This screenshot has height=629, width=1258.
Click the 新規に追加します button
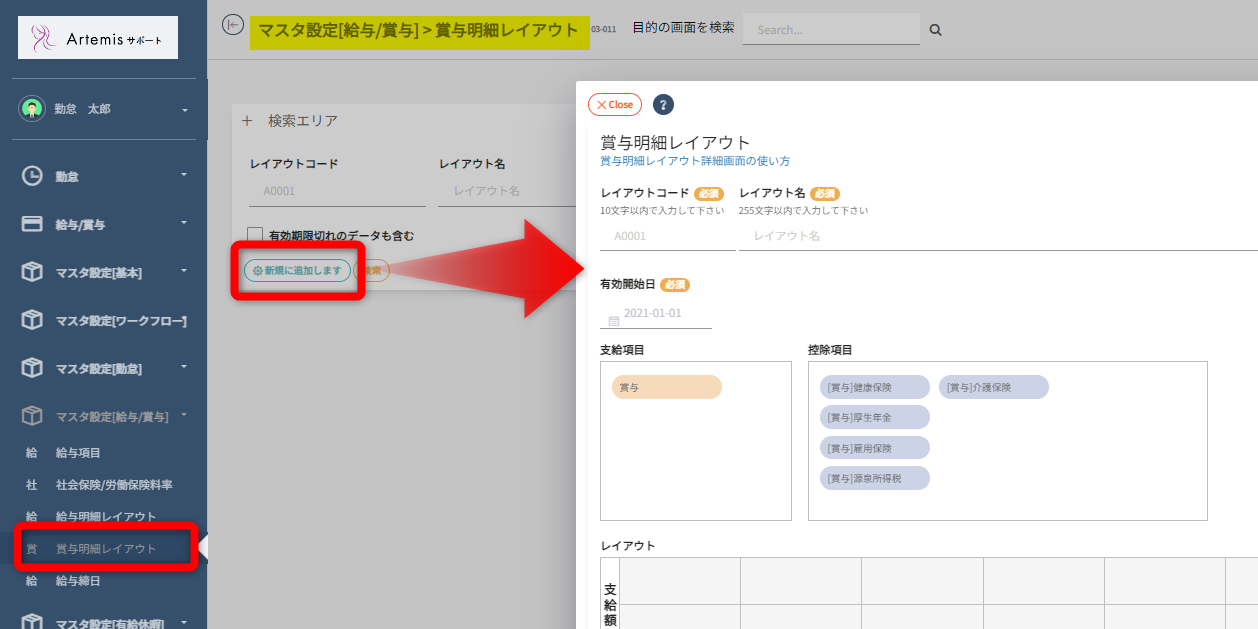click(297, 271)
